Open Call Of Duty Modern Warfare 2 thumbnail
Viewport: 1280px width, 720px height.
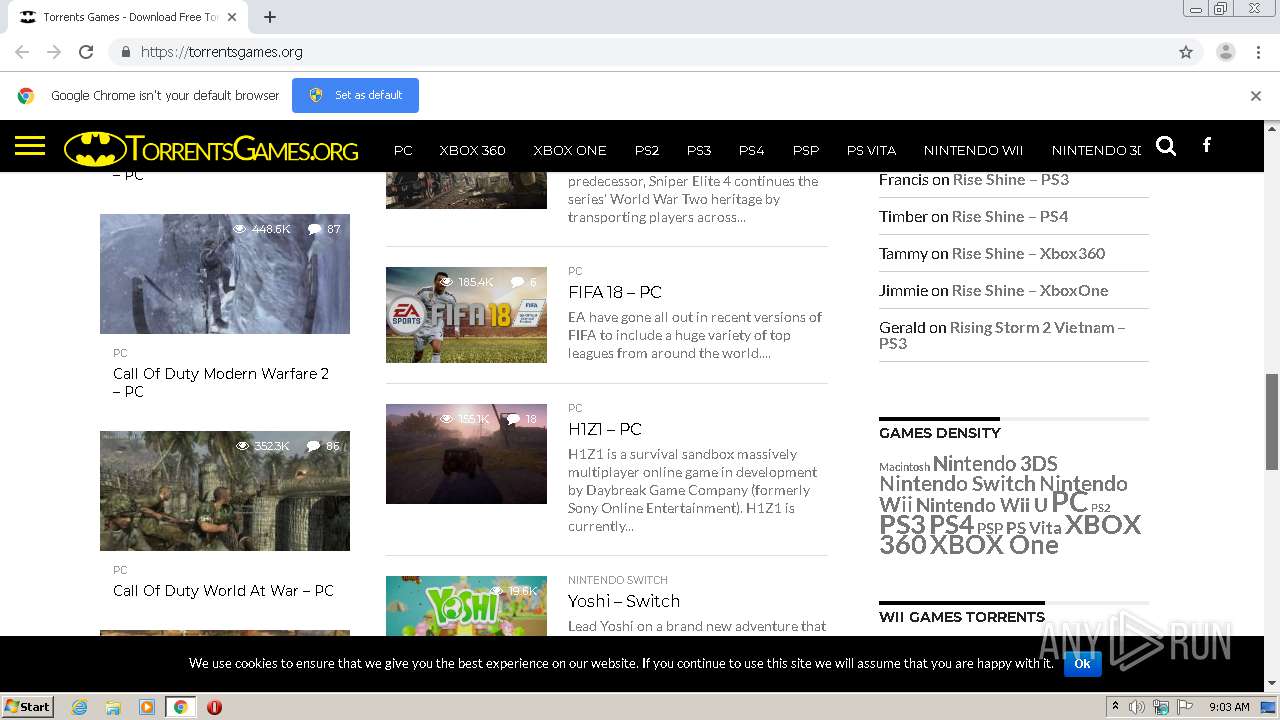(225, 274)
